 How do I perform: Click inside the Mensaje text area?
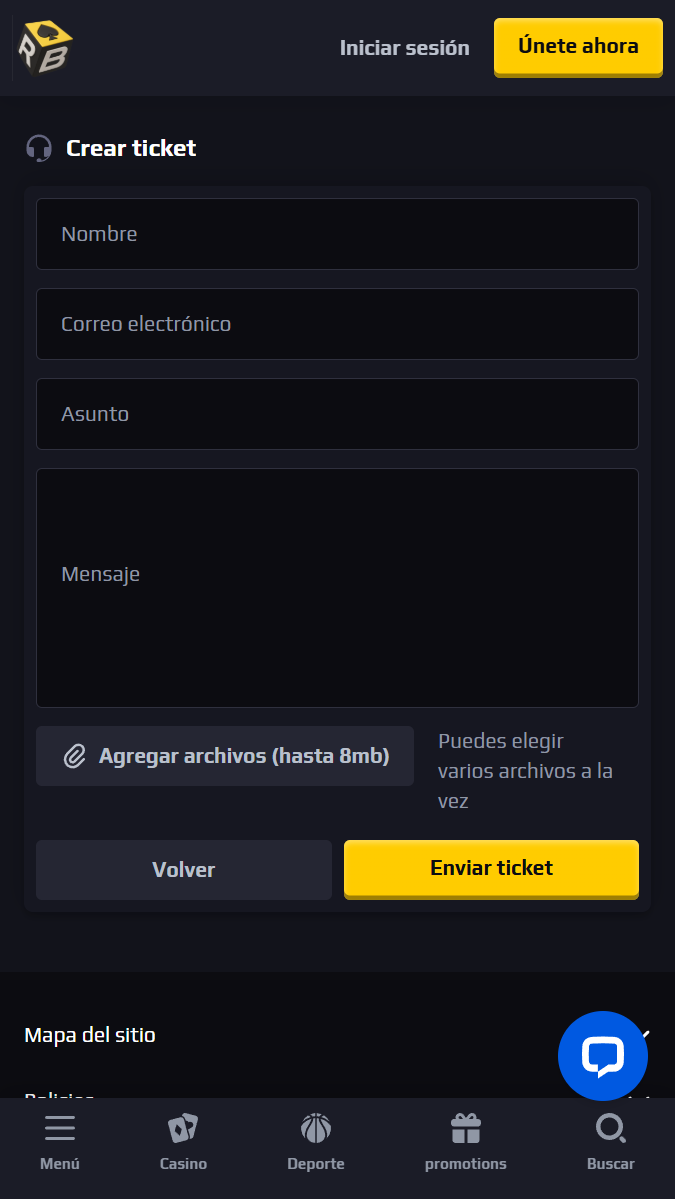click(337, 588)
